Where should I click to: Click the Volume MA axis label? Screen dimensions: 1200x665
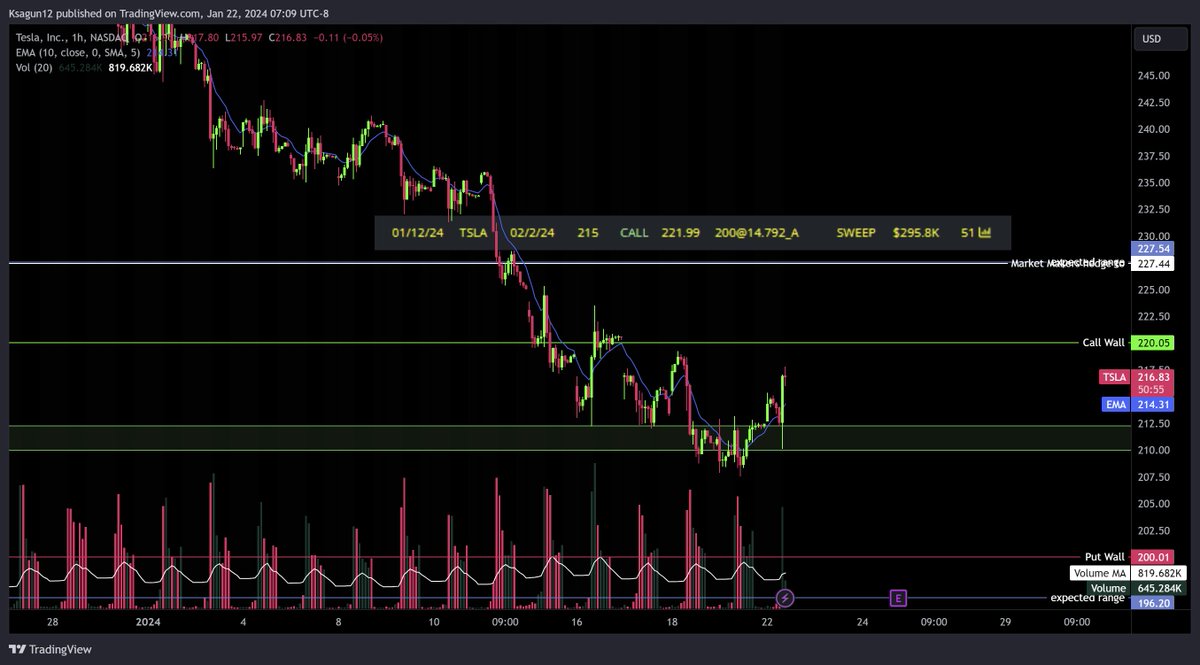click(1098, 573)
